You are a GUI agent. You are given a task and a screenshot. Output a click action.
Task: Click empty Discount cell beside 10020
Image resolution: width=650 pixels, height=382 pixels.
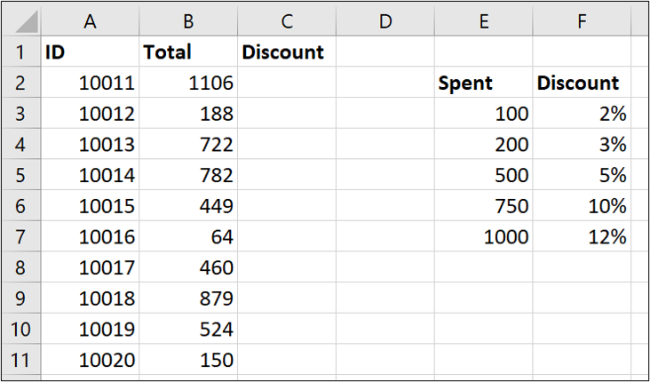pos(287,359)
